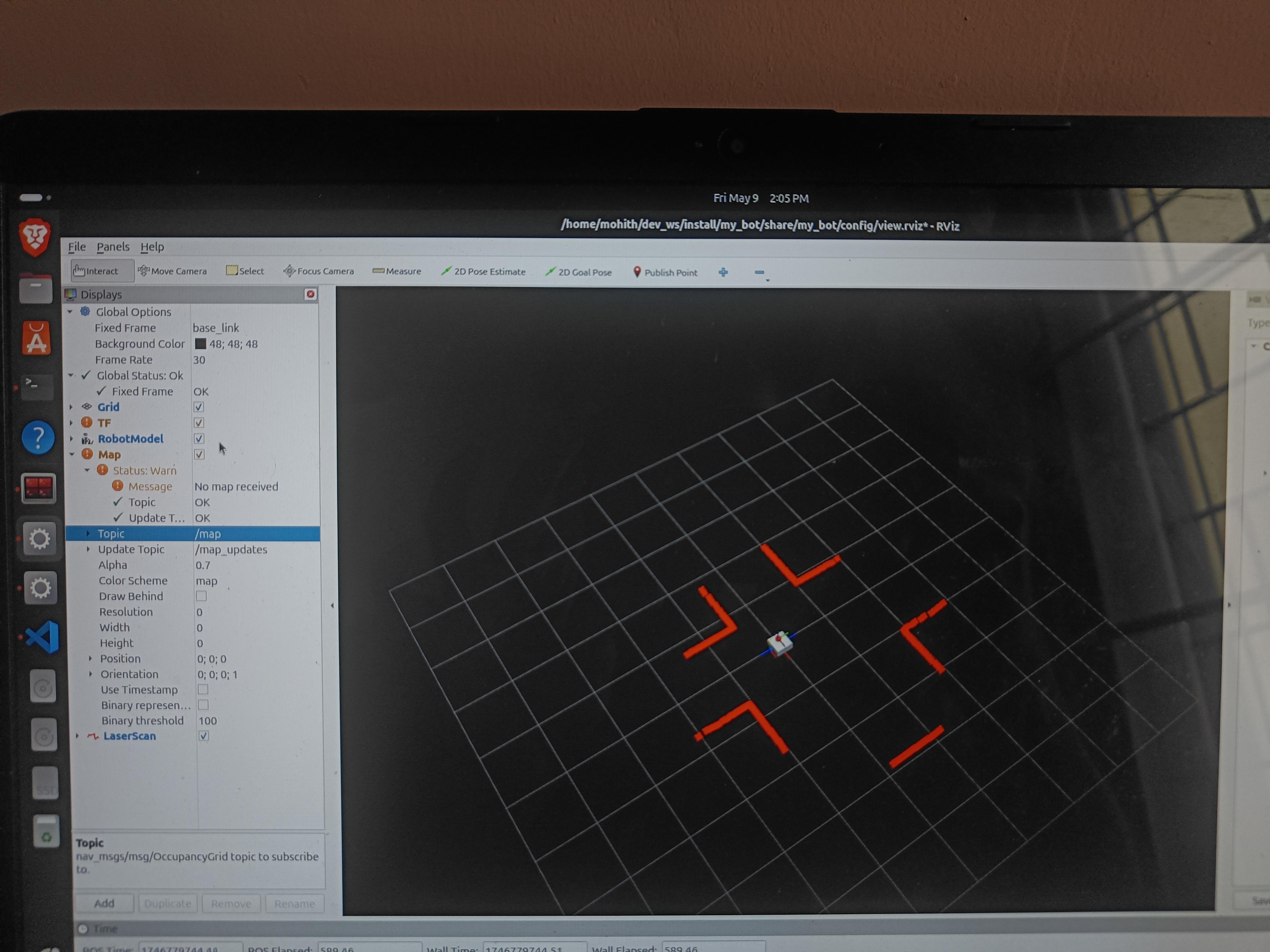
Task: Open the Panels menu
Action: pos(113,247)
